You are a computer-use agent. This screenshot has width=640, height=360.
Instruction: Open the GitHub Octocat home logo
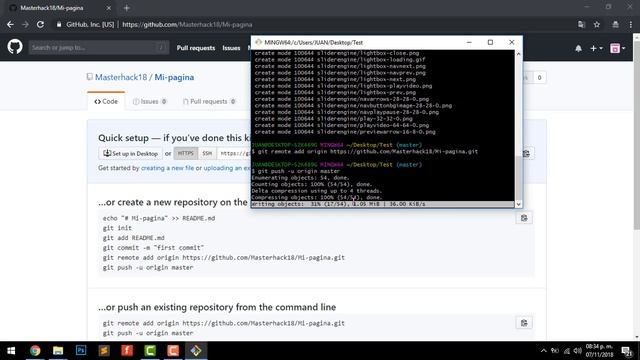pyautogui.click(x=15, y=47)
